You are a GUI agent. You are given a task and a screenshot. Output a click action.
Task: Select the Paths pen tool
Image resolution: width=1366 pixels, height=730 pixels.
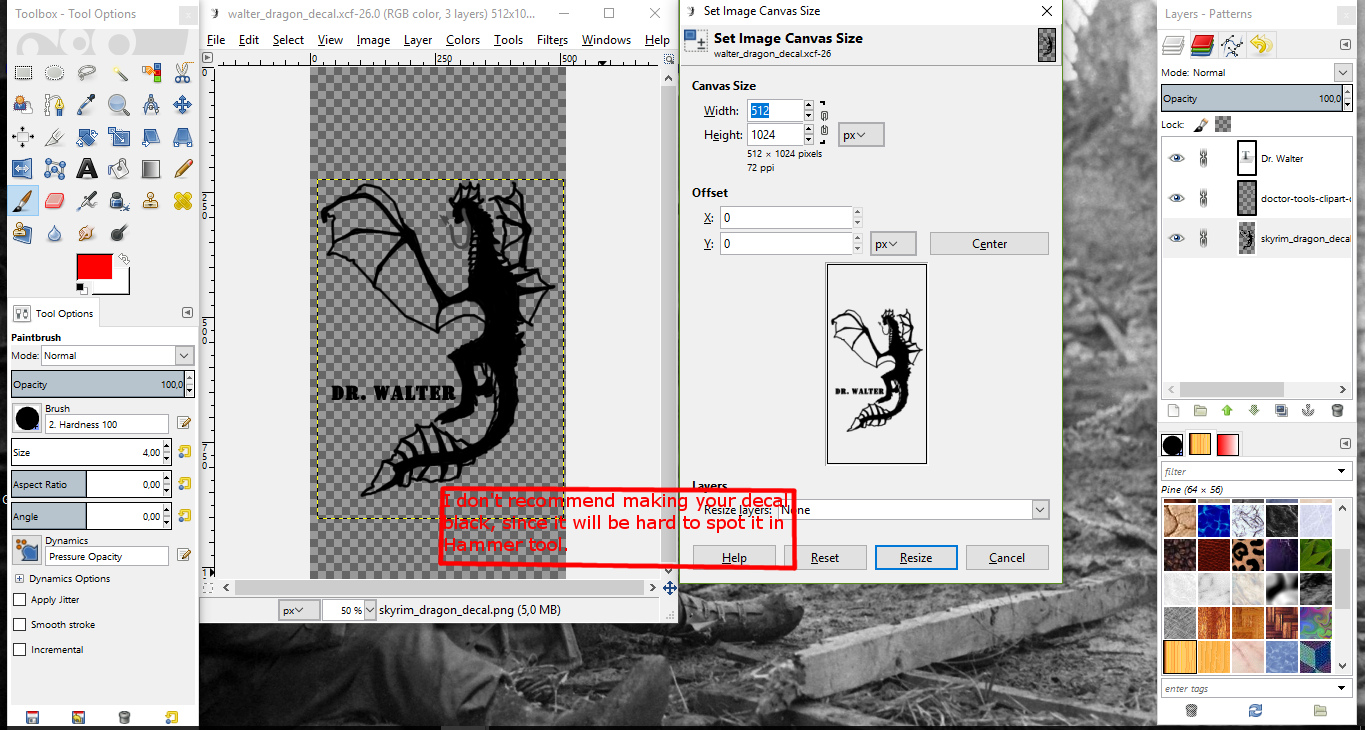(x=54, y=105)
